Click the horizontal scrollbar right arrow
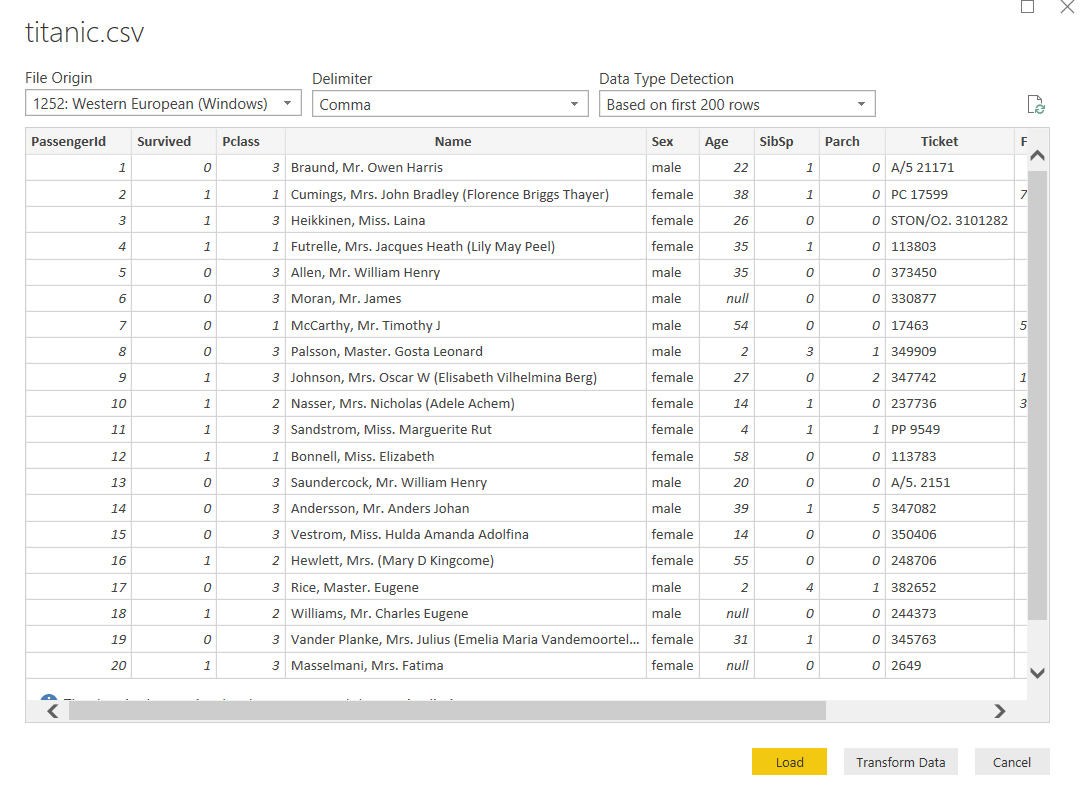The height and width of the screenshot is (786, 1080). (x=999, y=711)
